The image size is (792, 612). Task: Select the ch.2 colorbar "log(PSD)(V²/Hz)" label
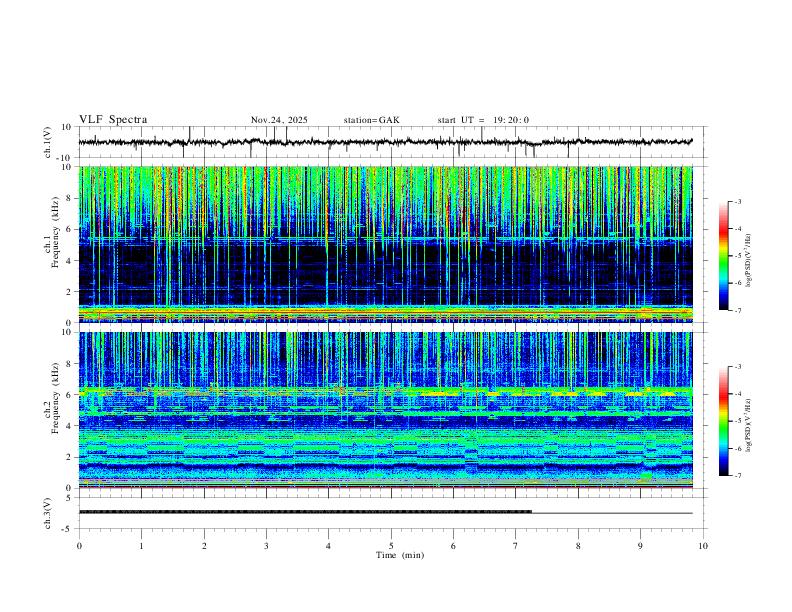[749, 425]
